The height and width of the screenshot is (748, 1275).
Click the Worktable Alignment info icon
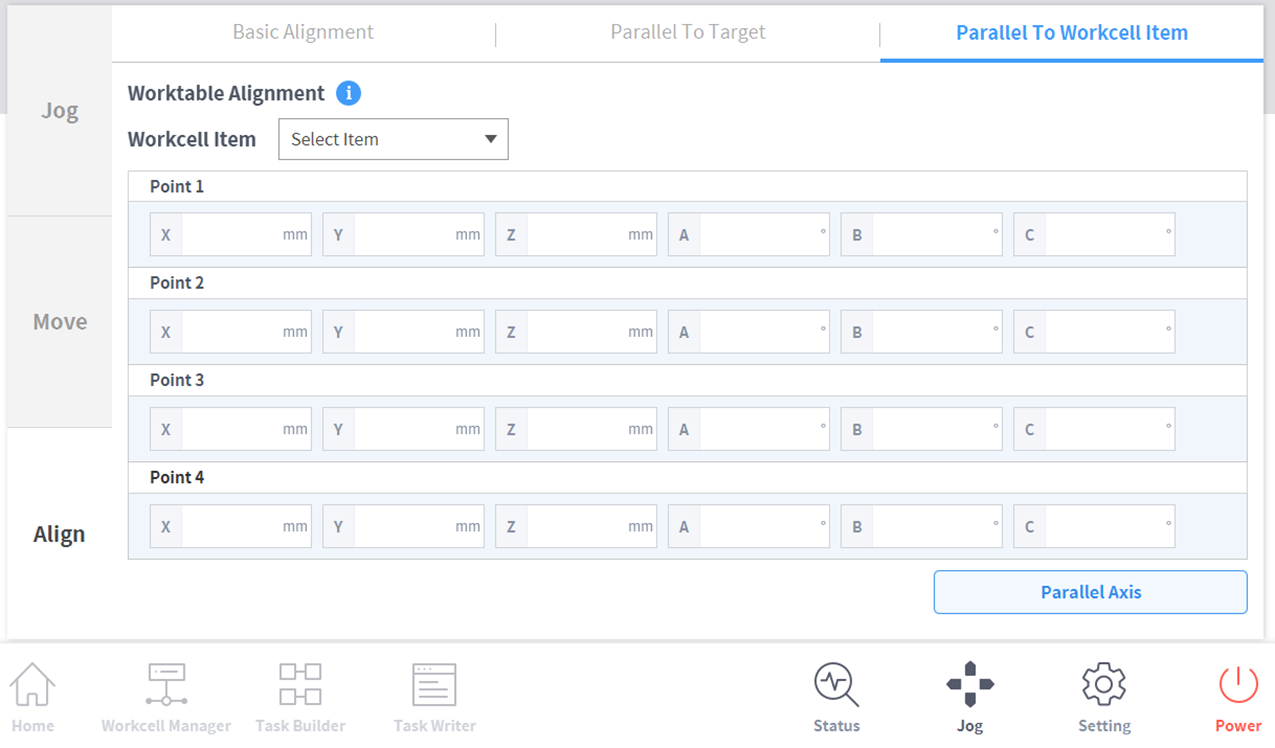click(348, 93)
